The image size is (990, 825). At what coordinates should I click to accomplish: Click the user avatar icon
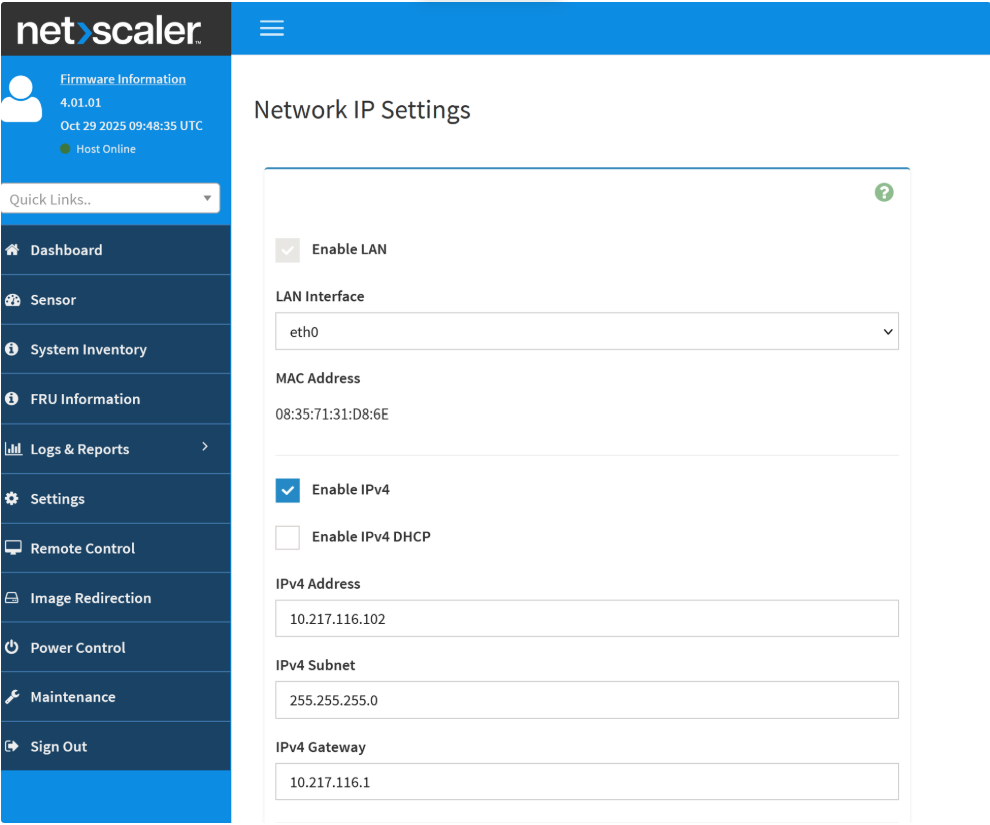pos(22,98)
